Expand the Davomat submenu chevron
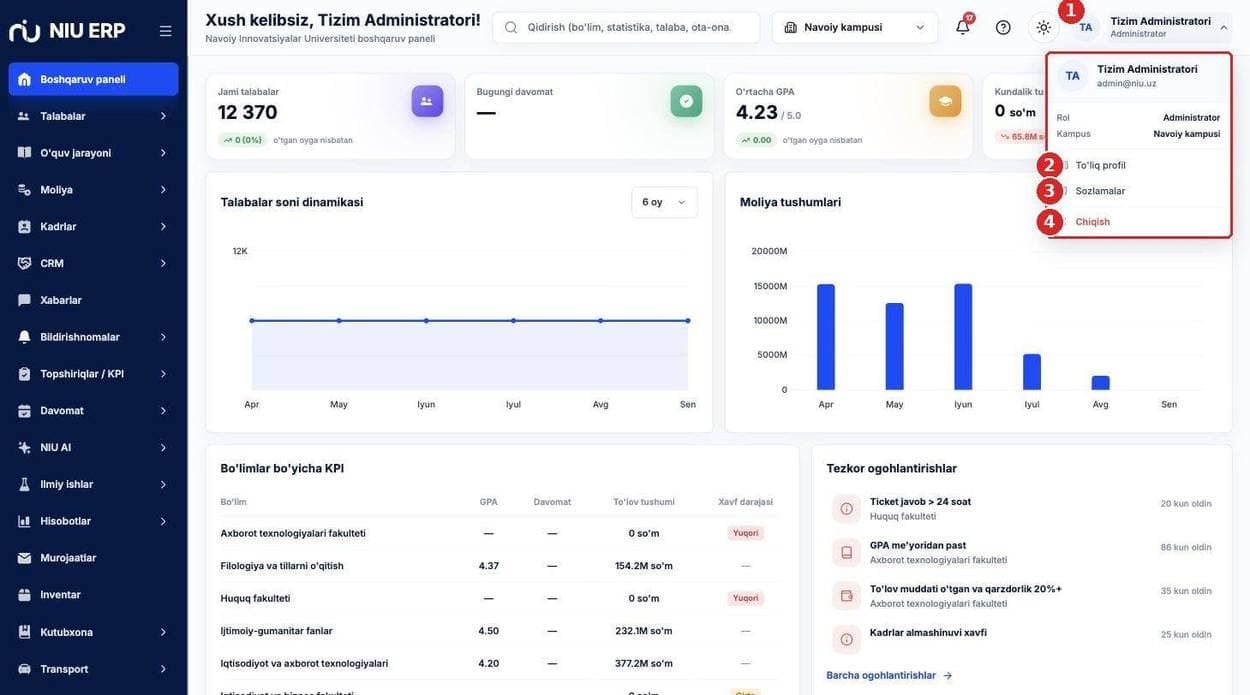The image size is (1250, 695). tap(164, 411)
